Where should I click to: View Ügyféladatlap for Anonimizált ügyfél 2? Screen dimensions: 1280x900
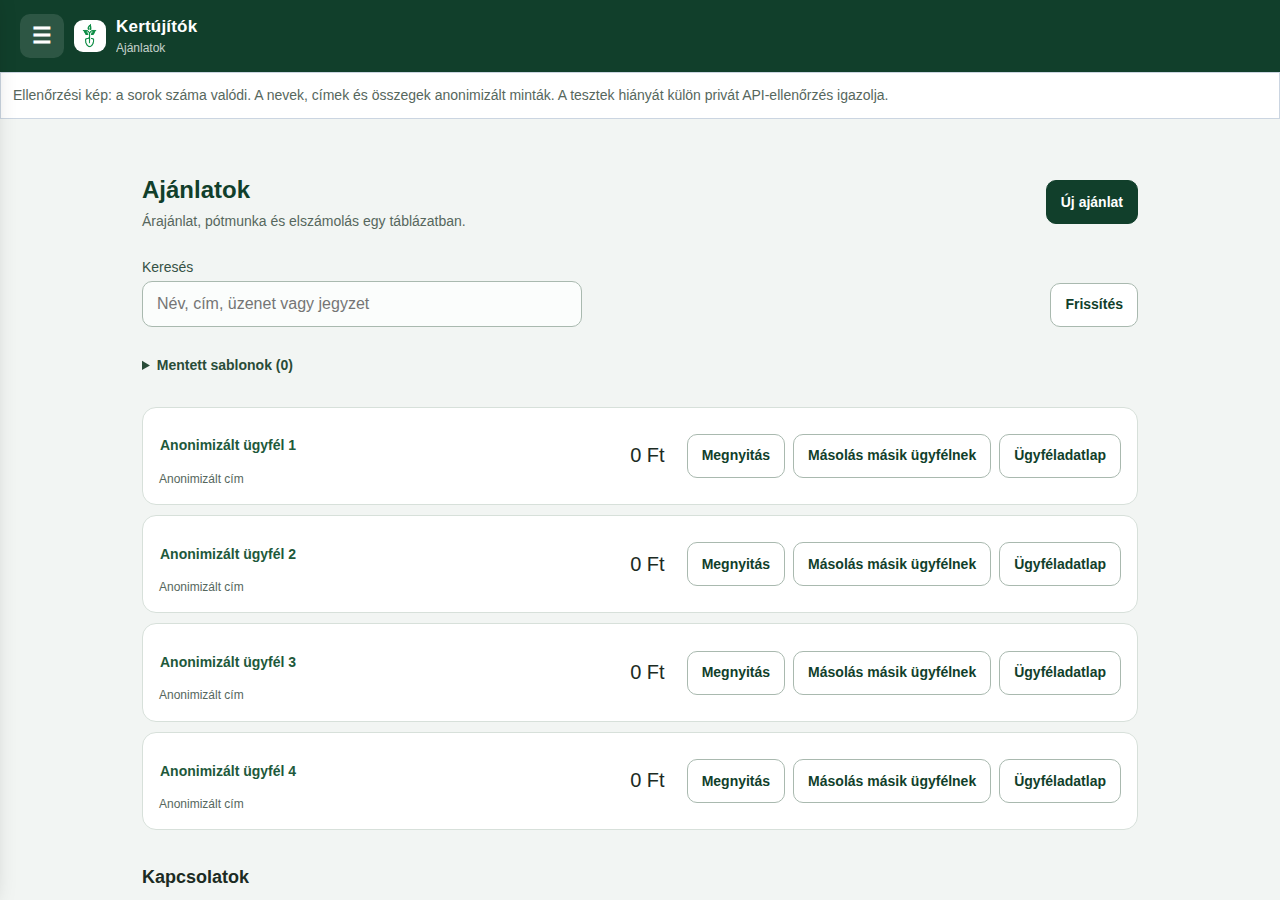(x=1060, y=564)
